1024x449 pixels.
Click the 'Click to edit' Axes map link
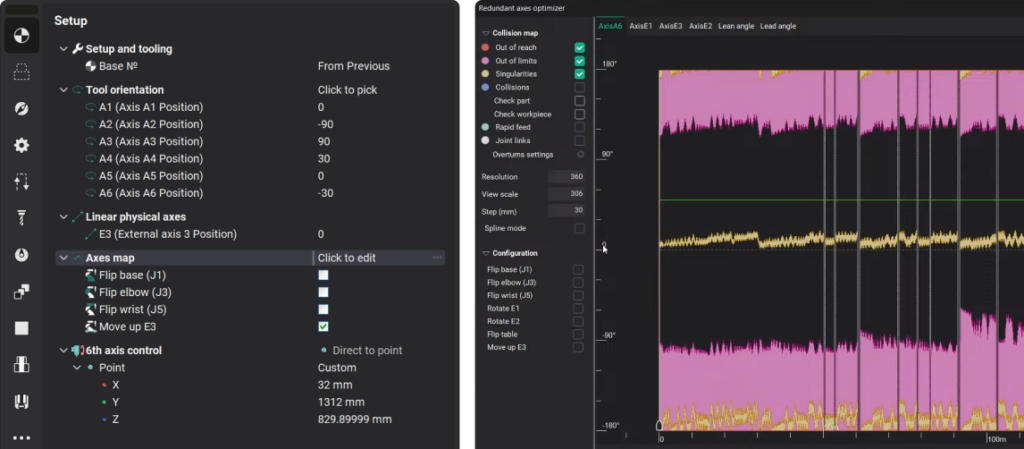[347, 258]
